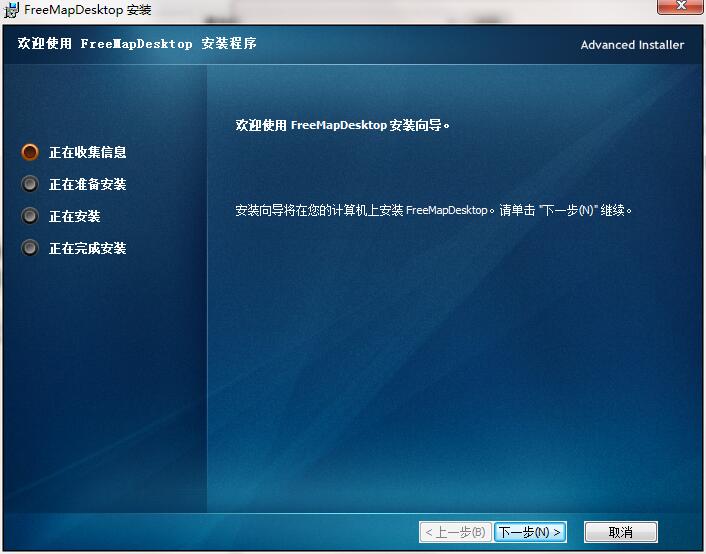Click the 正在收集信息 step label
This screenshot has height=554, width=706.
click(x=88, y=152)
